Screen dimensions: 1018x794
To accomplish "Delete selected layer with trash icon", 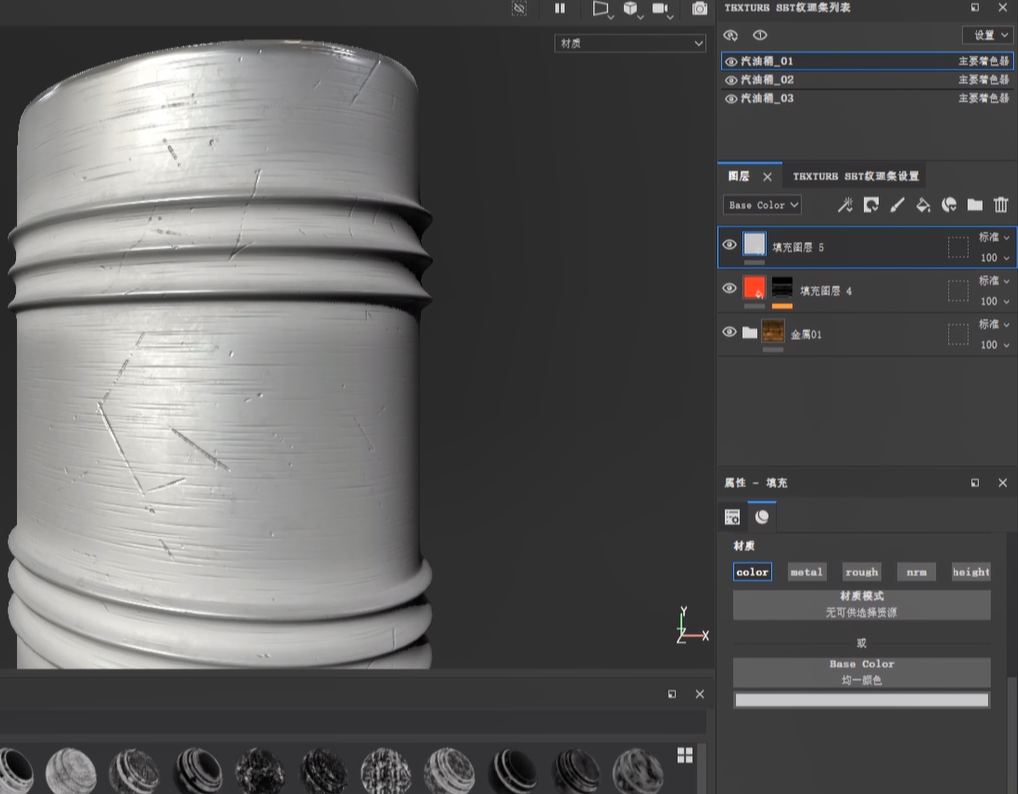I will tap(1001, 205).
